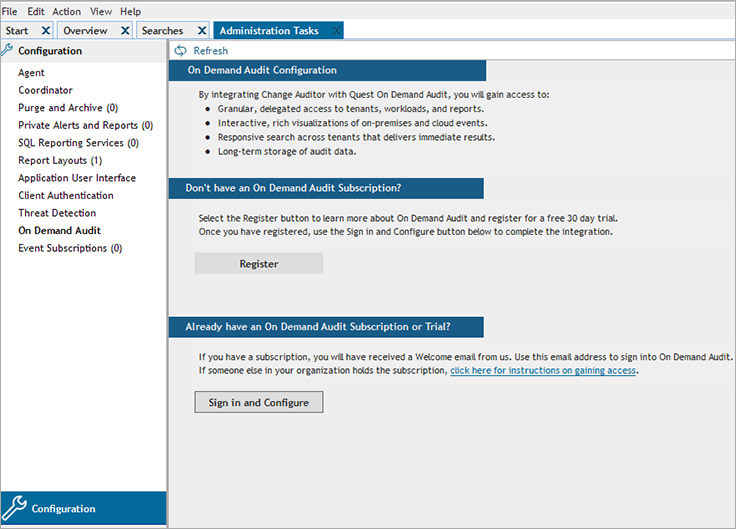
Task: Open the Action menu
Action: click(x=67, y=11)
